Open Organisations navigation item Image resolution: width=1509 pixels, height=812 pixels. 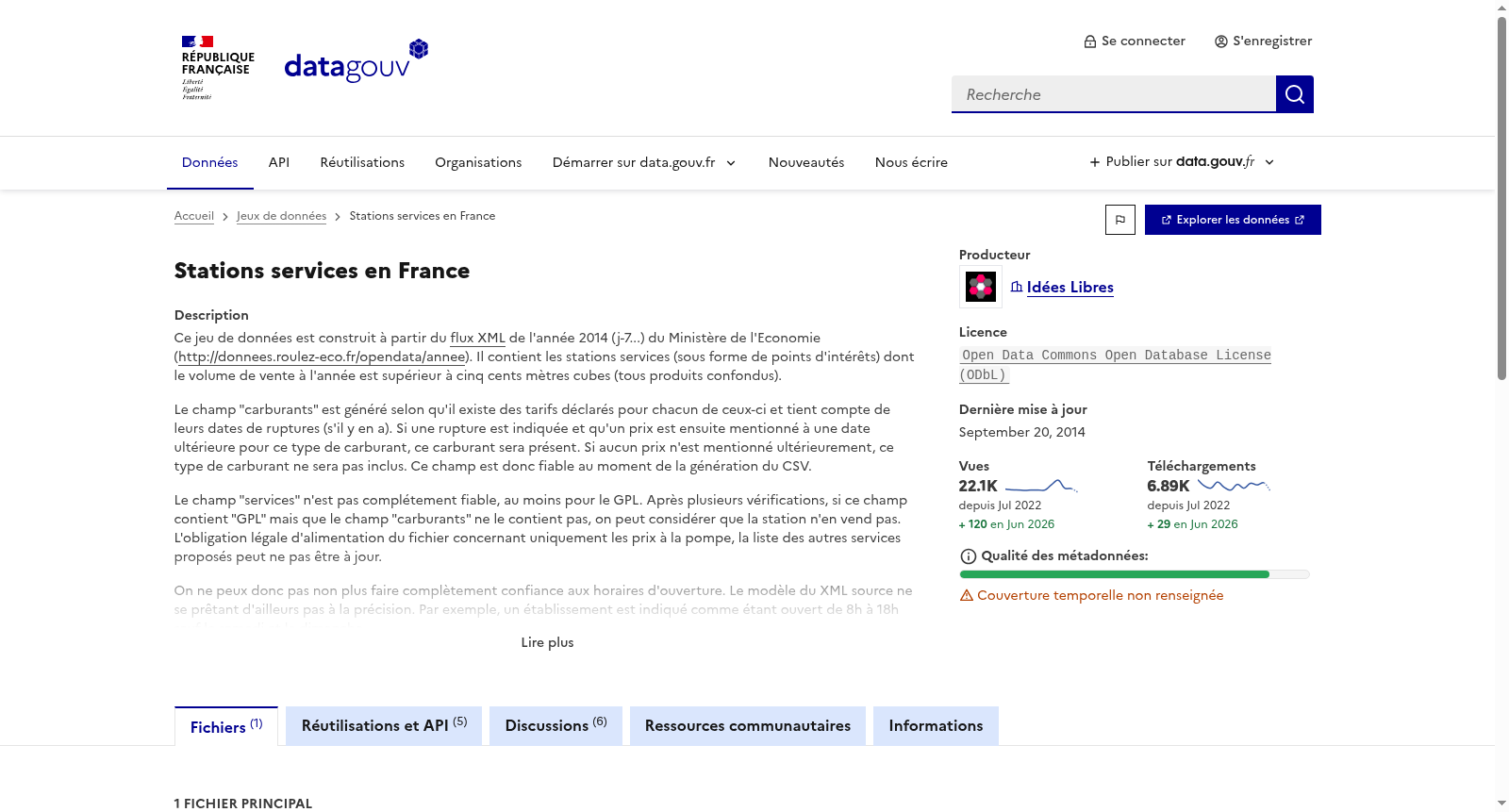(478, 162)
